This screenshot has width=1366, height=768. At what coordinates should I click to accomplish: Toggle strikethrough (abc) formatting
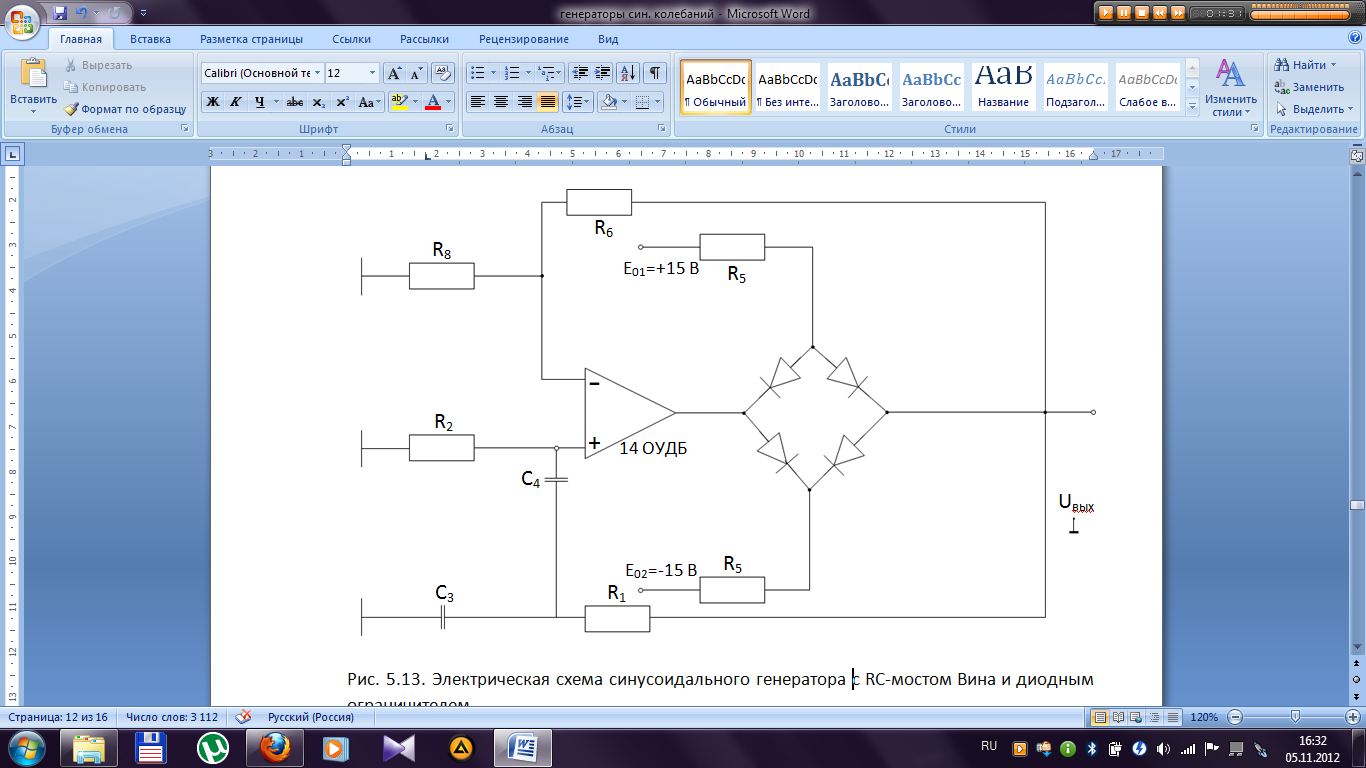pos(295,102)
